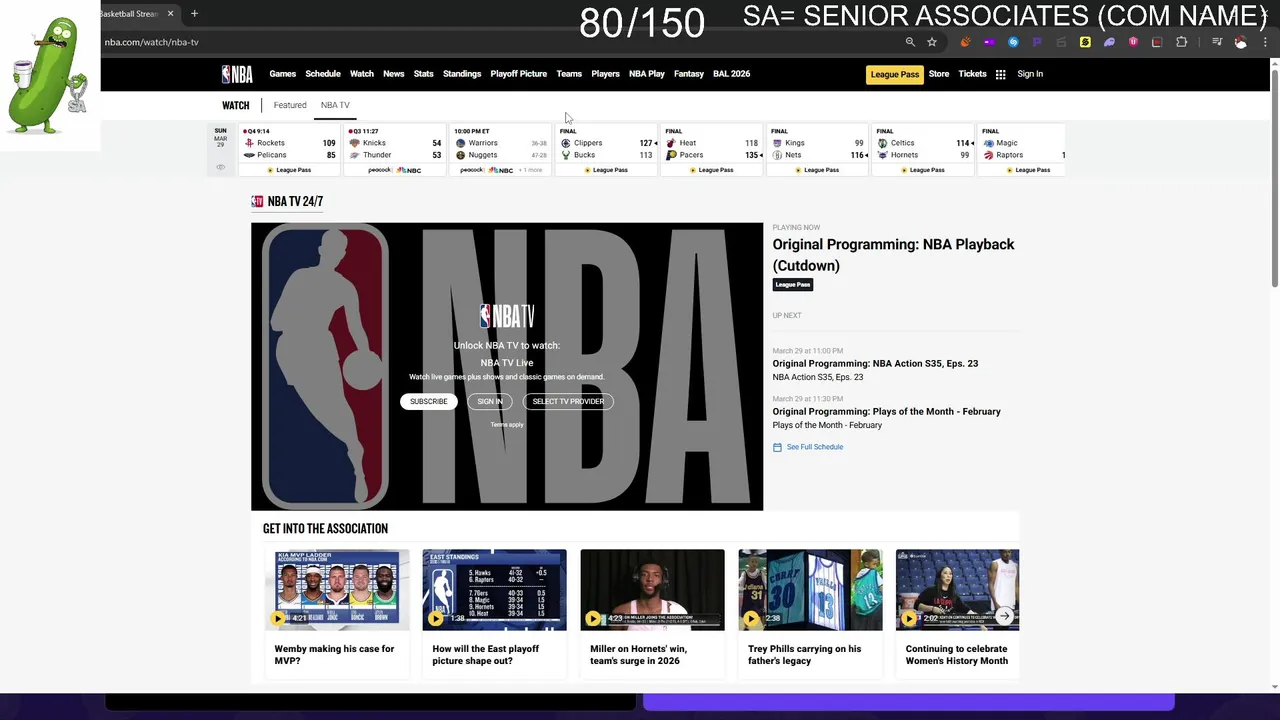Open the Players menu item
The height and width of the screenshot is (720, 1280).
(605, 74)
